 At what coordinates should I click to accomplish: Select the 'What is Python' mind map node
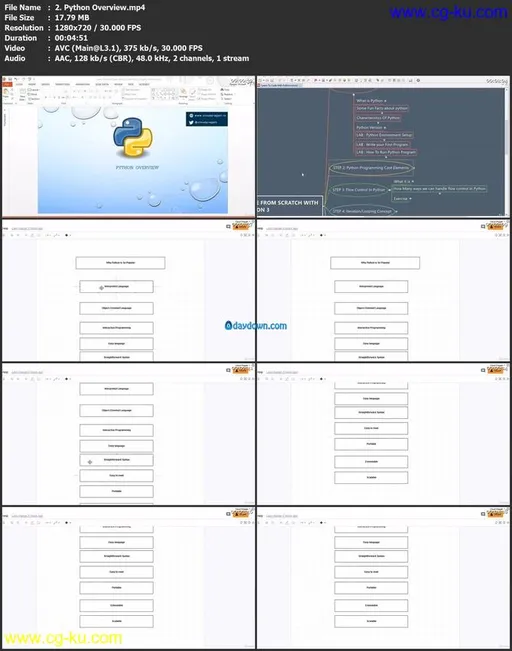370,100
